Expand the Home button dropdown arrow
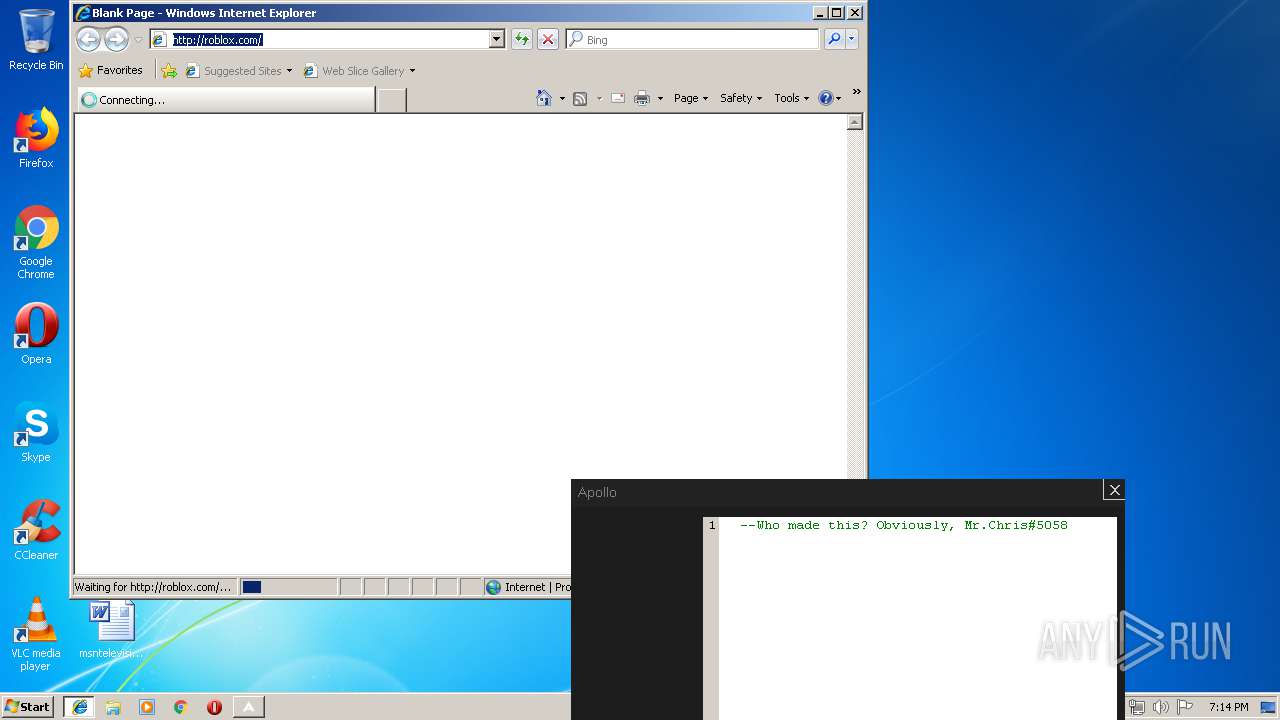The width and height of the screenshot is (1280, 720). pos(562,98)
